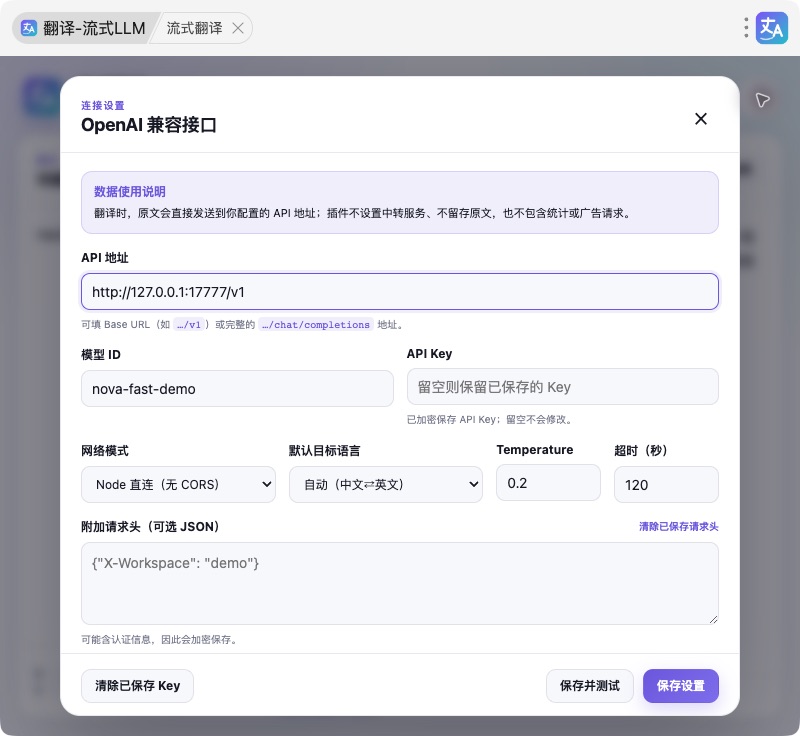Image resolution: width=800 pixels, height=736 pixels.
Task: Click the 附加请求头 JSON textarea
Action: coord(399,583)
